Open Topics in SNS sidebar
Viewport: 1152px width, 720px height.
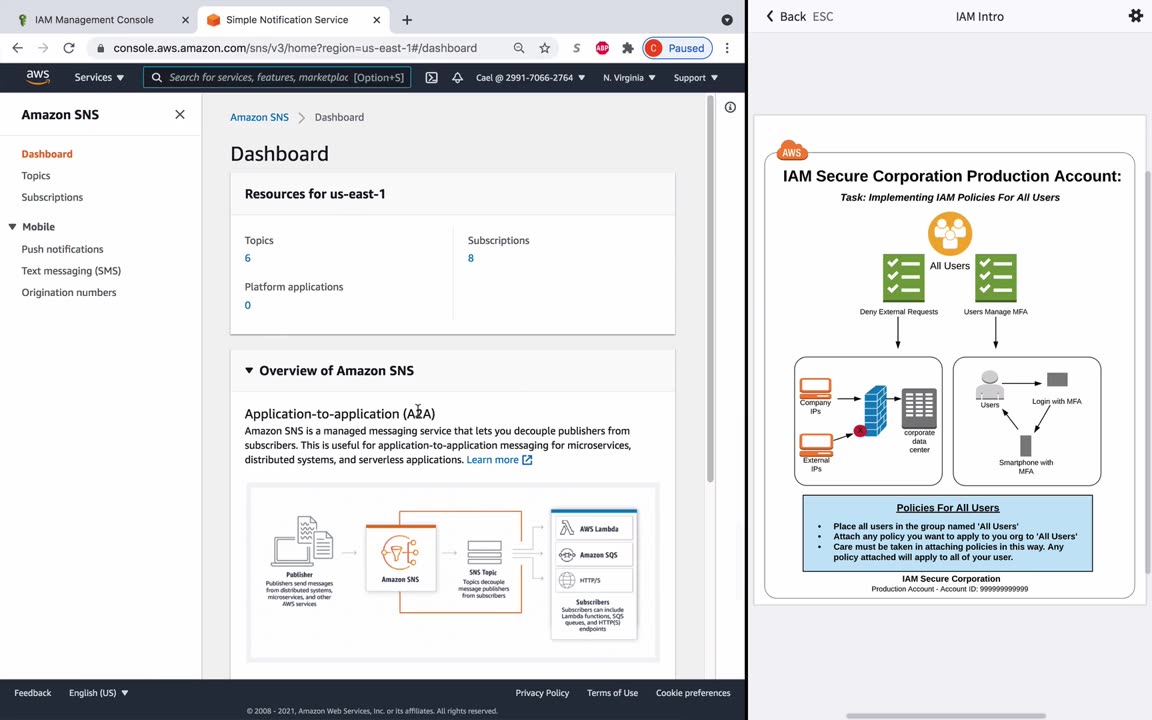tap(36, 176)
